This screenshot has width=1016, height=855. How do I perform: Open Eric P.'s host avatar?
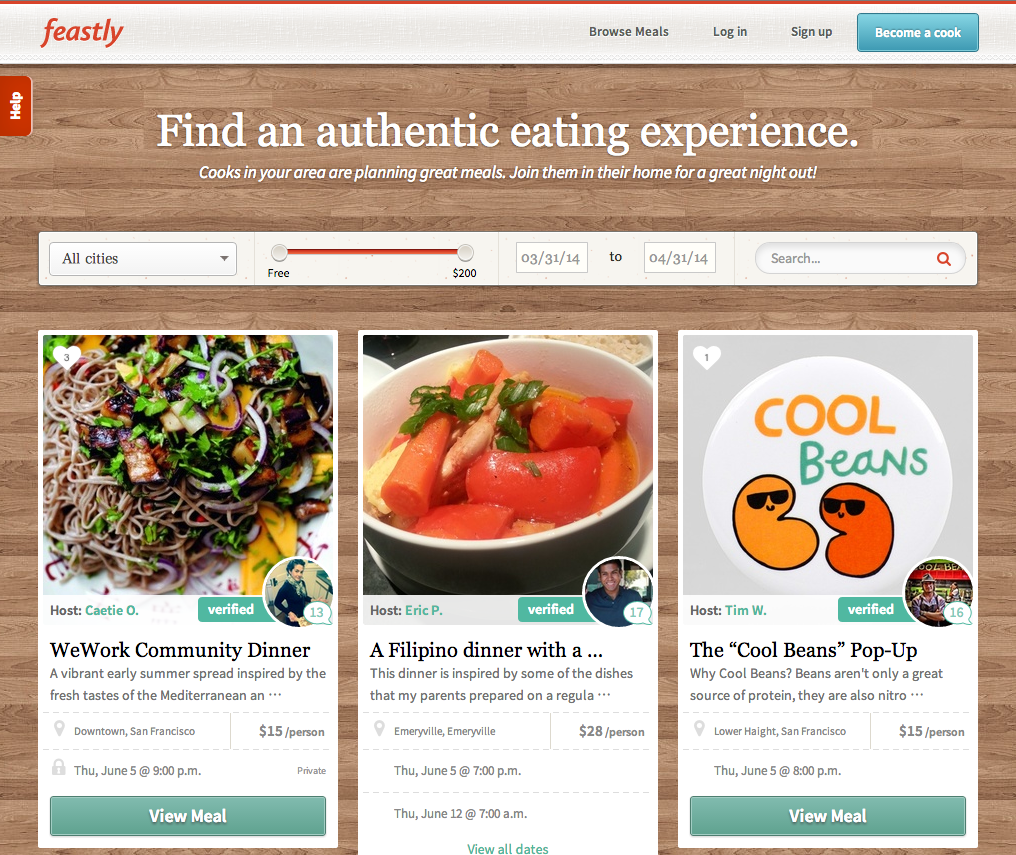tap(618, 591)
